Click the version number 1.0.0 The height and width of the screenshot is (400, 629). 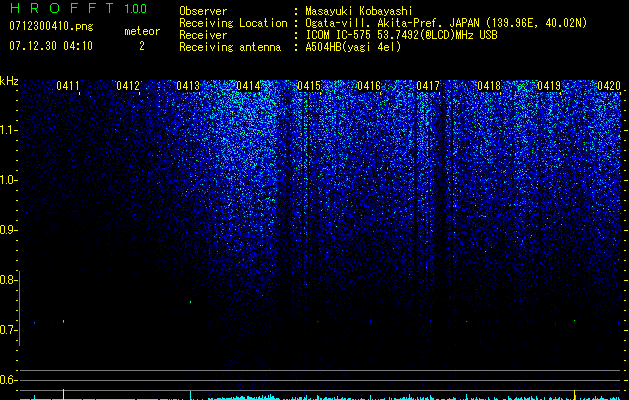(x=135, y=8)
